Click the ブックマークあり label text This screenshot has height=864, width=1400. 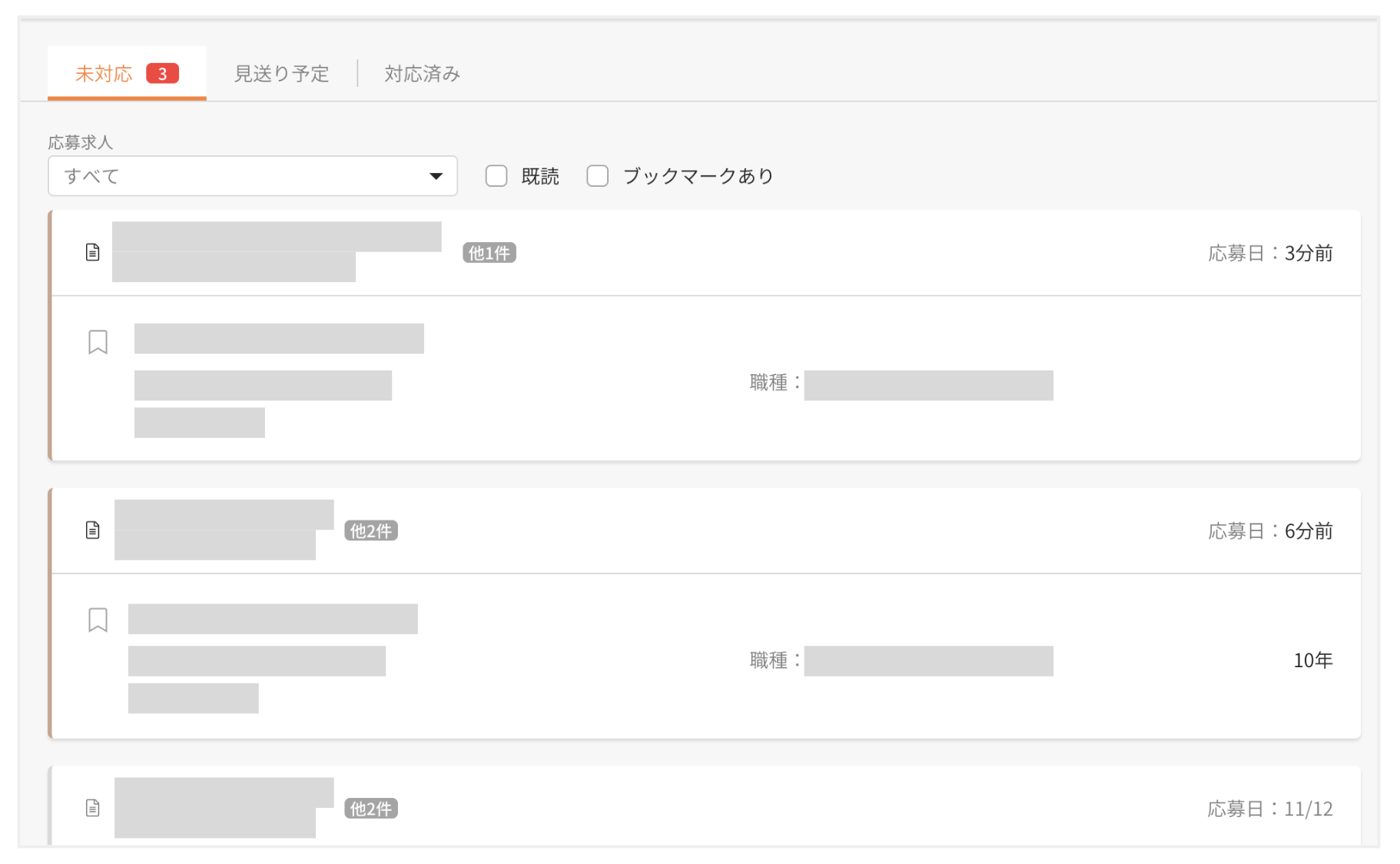698,176
